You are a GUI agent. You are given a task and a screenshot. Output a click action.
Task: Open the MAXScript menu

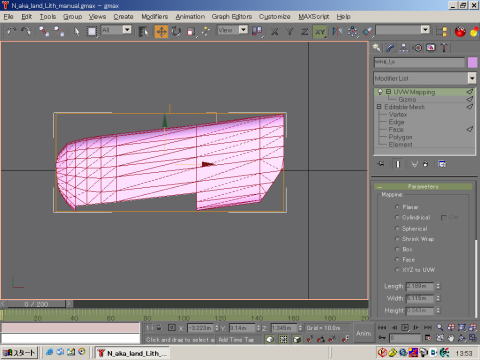314,16
